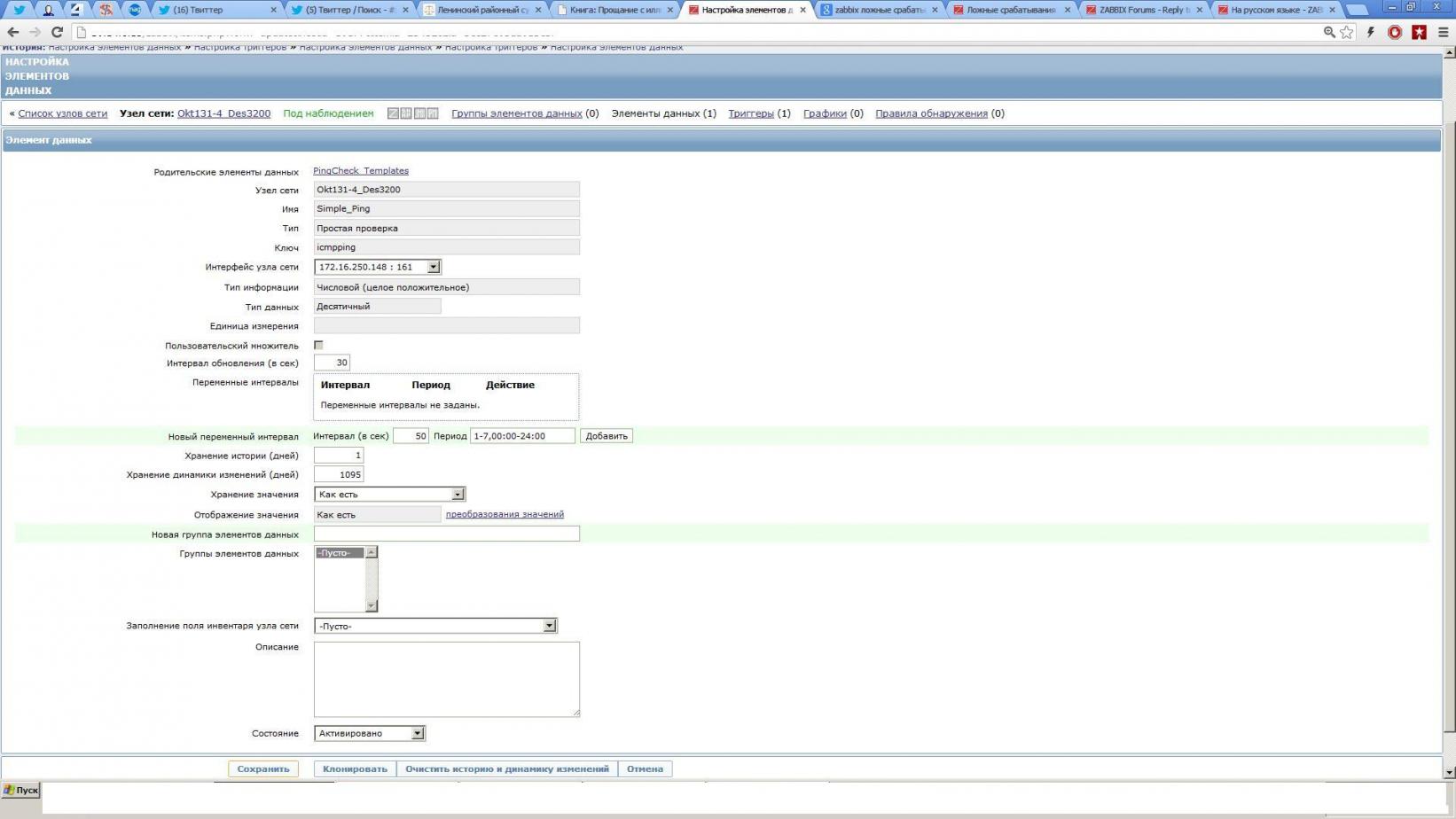The height and width of the screenshot is (819, 1456).
Task: Click the red square star extension icon
Action: pos(1419,32)
